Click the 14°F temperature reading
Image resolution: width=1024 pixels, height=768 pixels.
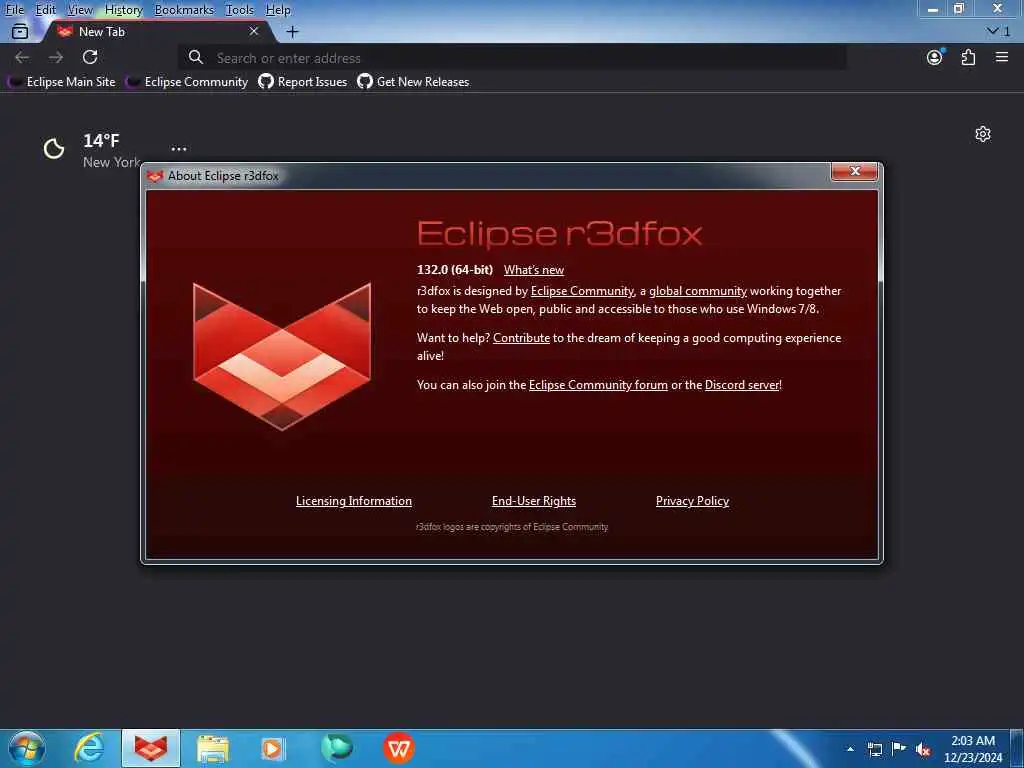101,140
